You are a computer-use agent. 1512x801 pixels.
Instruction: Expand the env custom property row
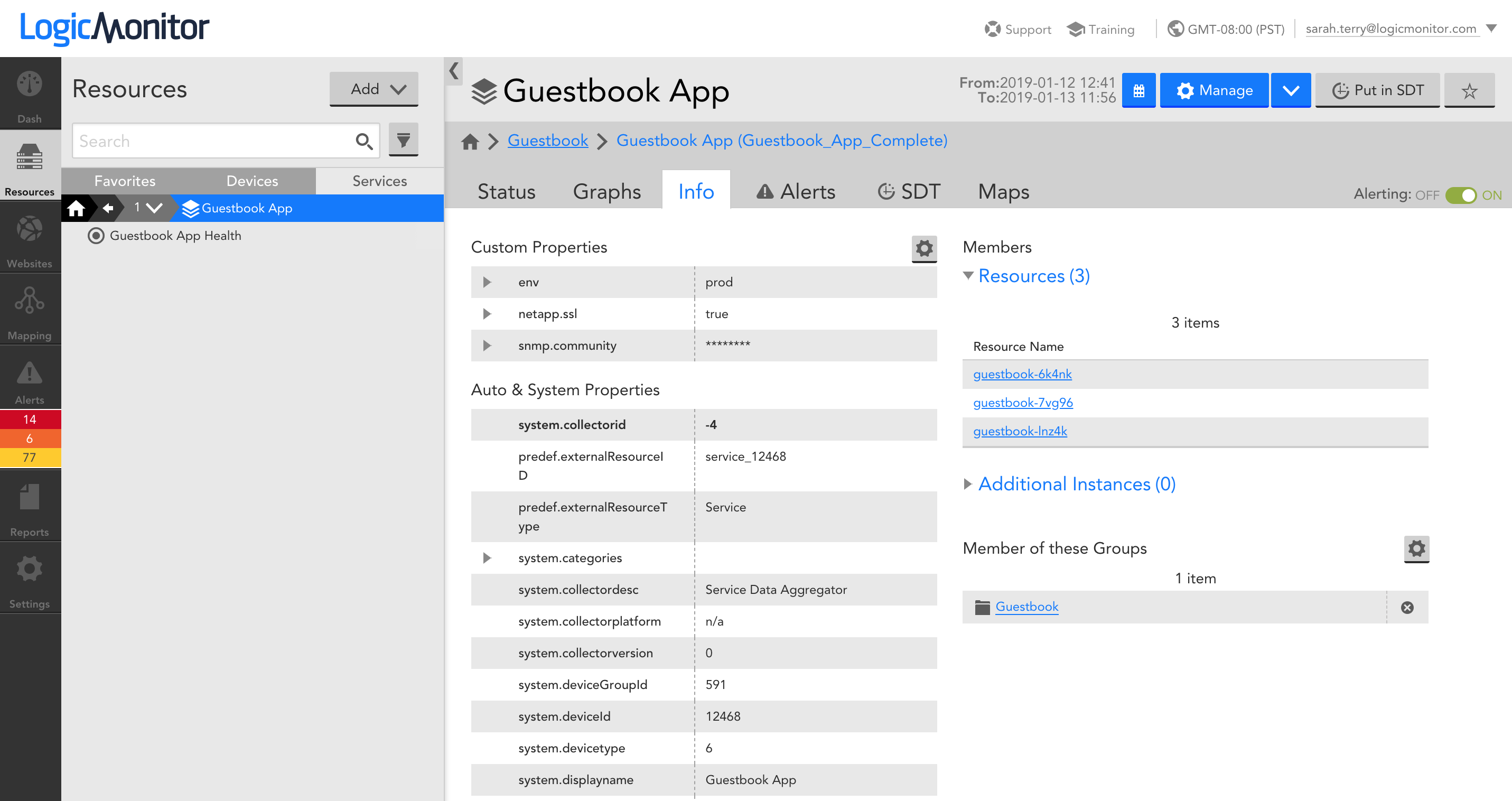(x=487, y=282)
